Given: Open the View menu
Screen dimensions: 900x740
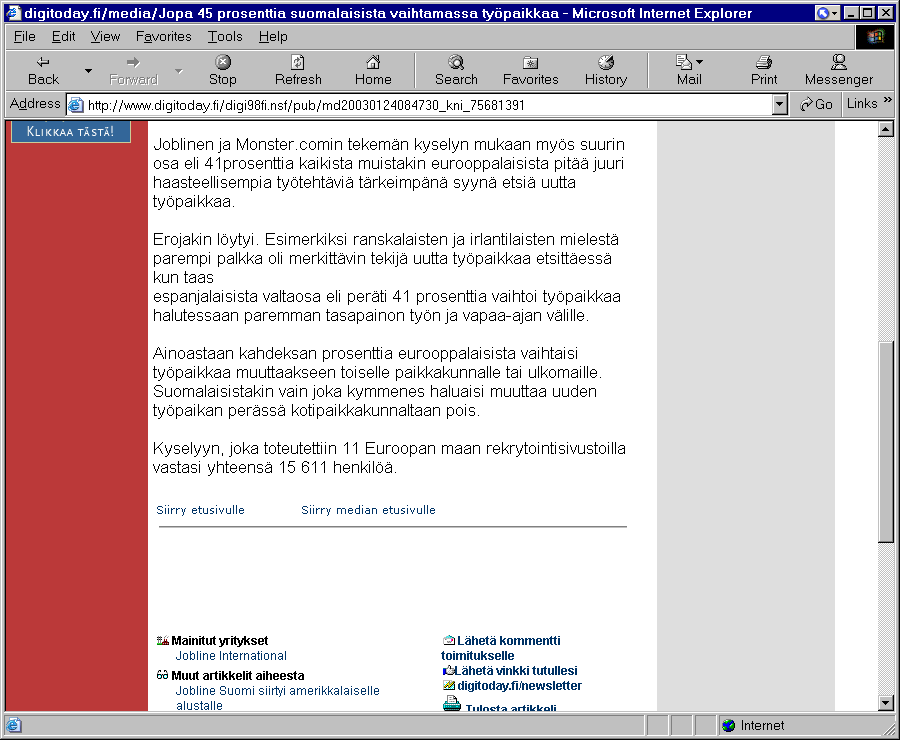Looking at the screenshot, I should click(x=106, y=37).
